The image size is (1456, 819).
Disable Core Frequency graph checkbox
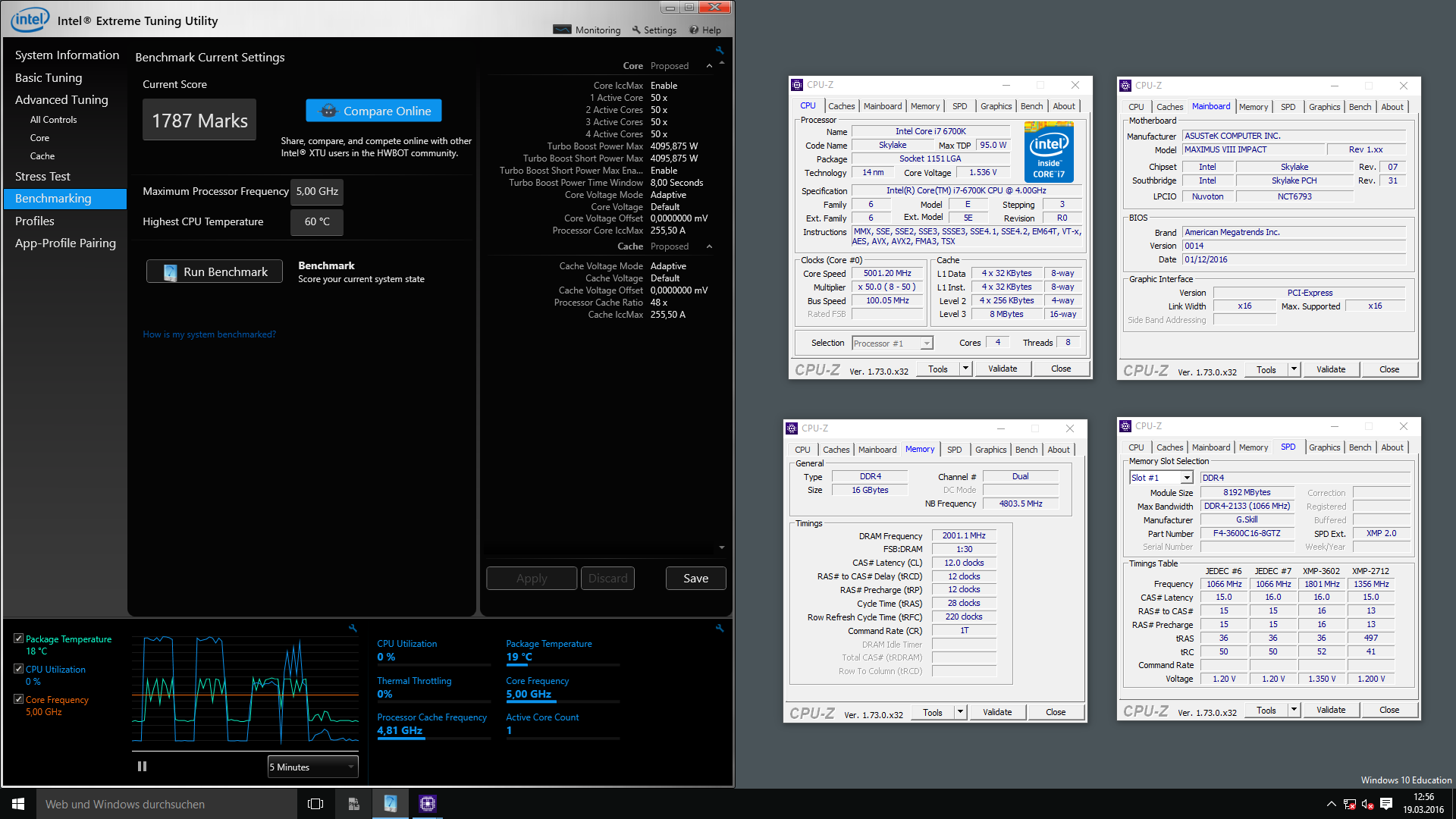click(x=18, y=699)
